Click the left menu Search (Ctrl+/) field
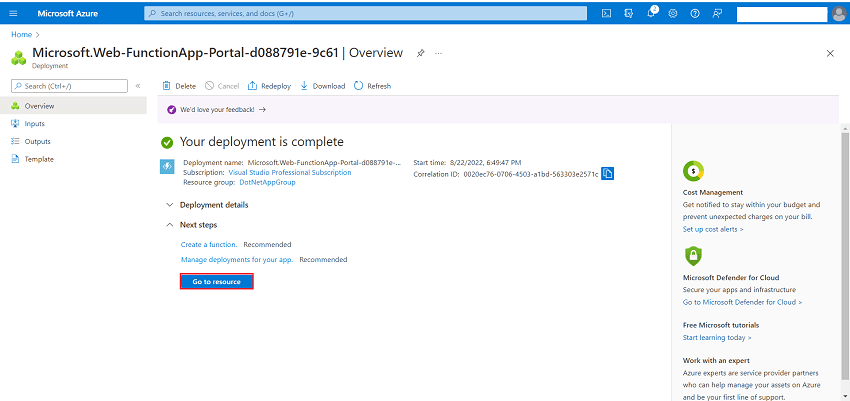Viewport: 850px width, 401px height. (x=69, y=86)
